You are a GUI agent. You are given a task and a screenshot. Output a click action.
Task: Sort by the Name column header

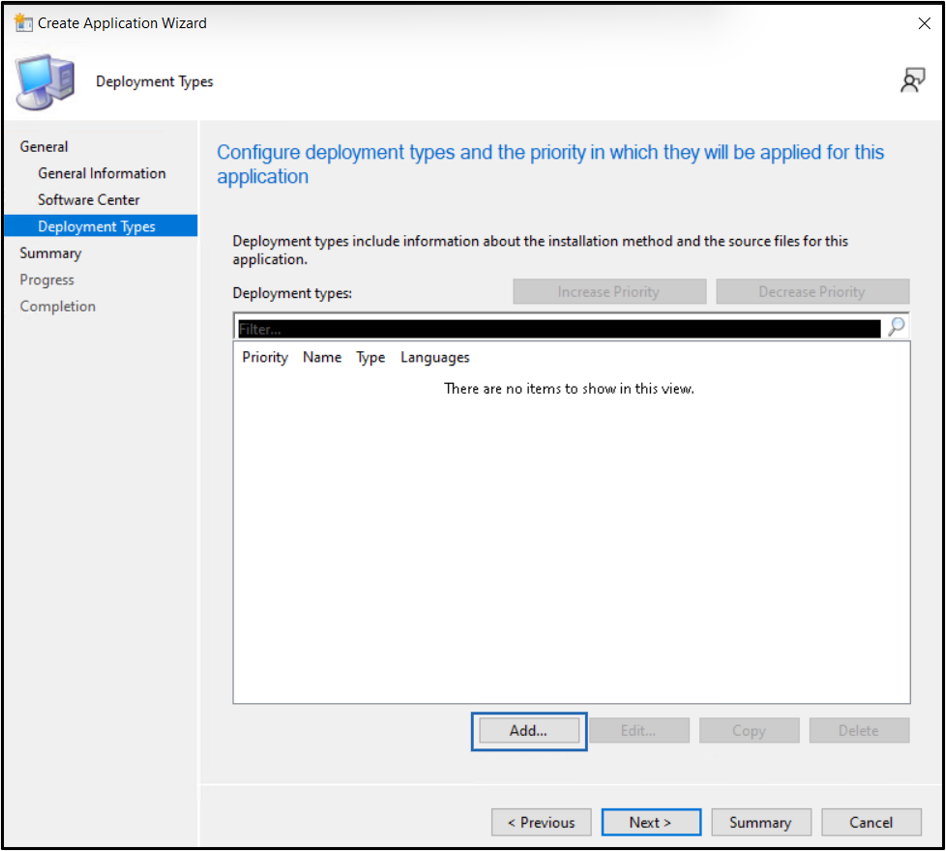322,358
